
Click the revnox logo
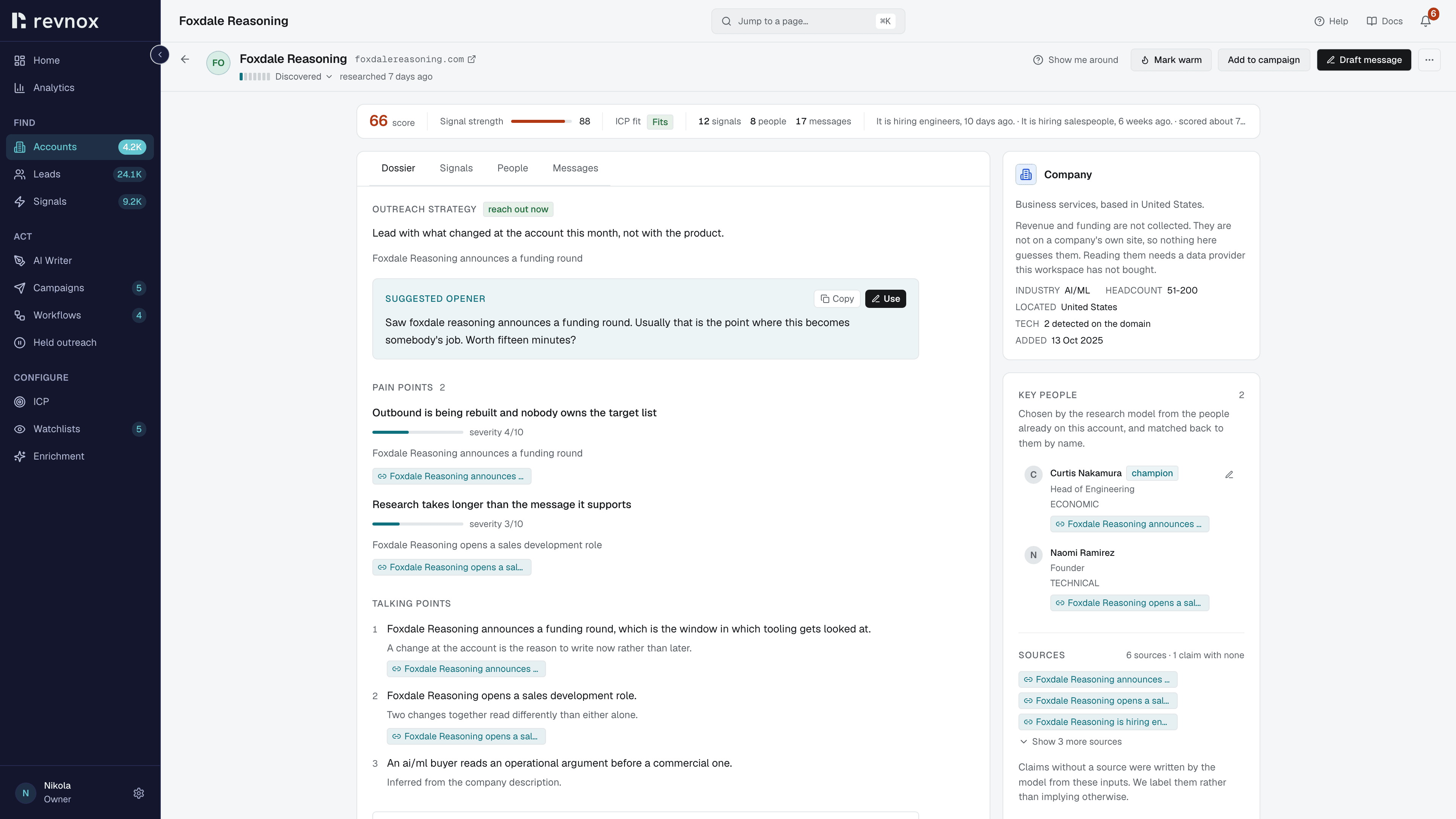(55, 21)
